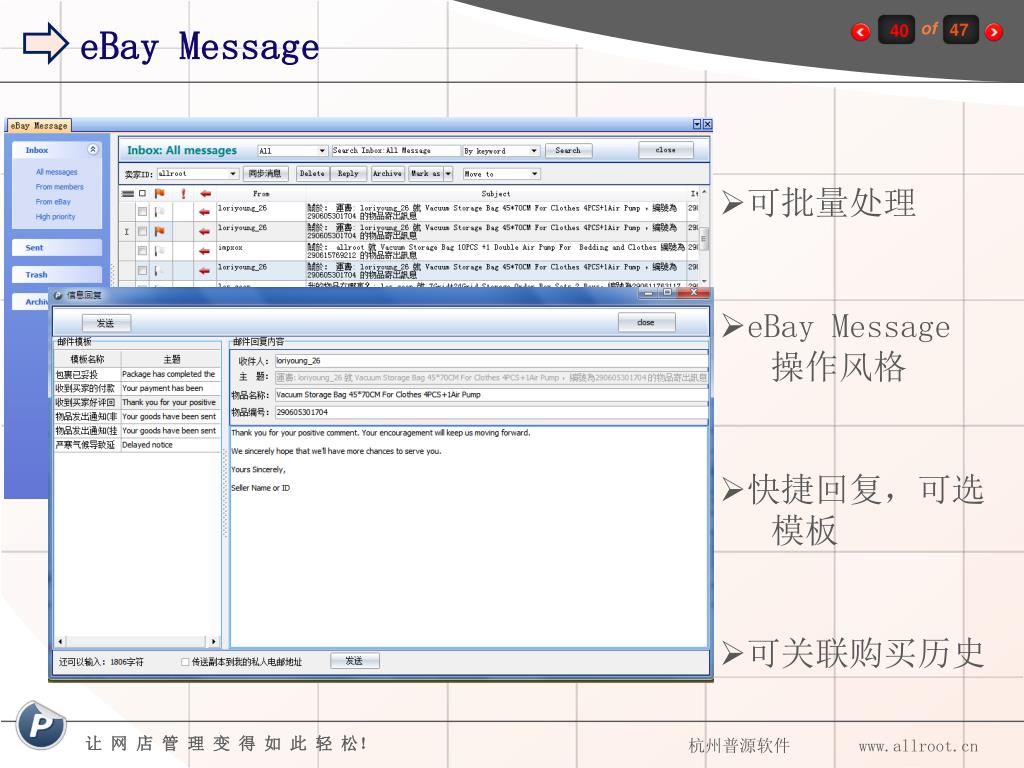The image size is (1024, 768).
Task: Archive the selected messages
Action: point(387,174)
